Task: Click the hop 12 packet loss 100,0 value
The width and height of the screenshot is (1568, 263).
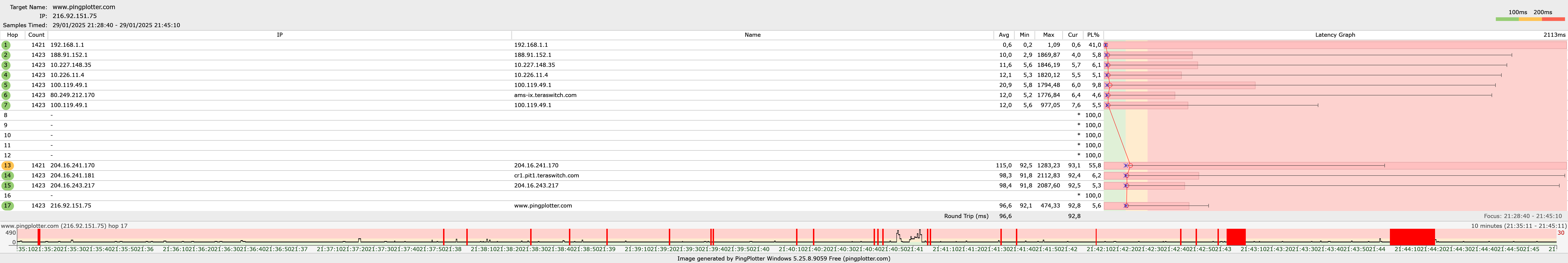Action: tap(1093, 155)
